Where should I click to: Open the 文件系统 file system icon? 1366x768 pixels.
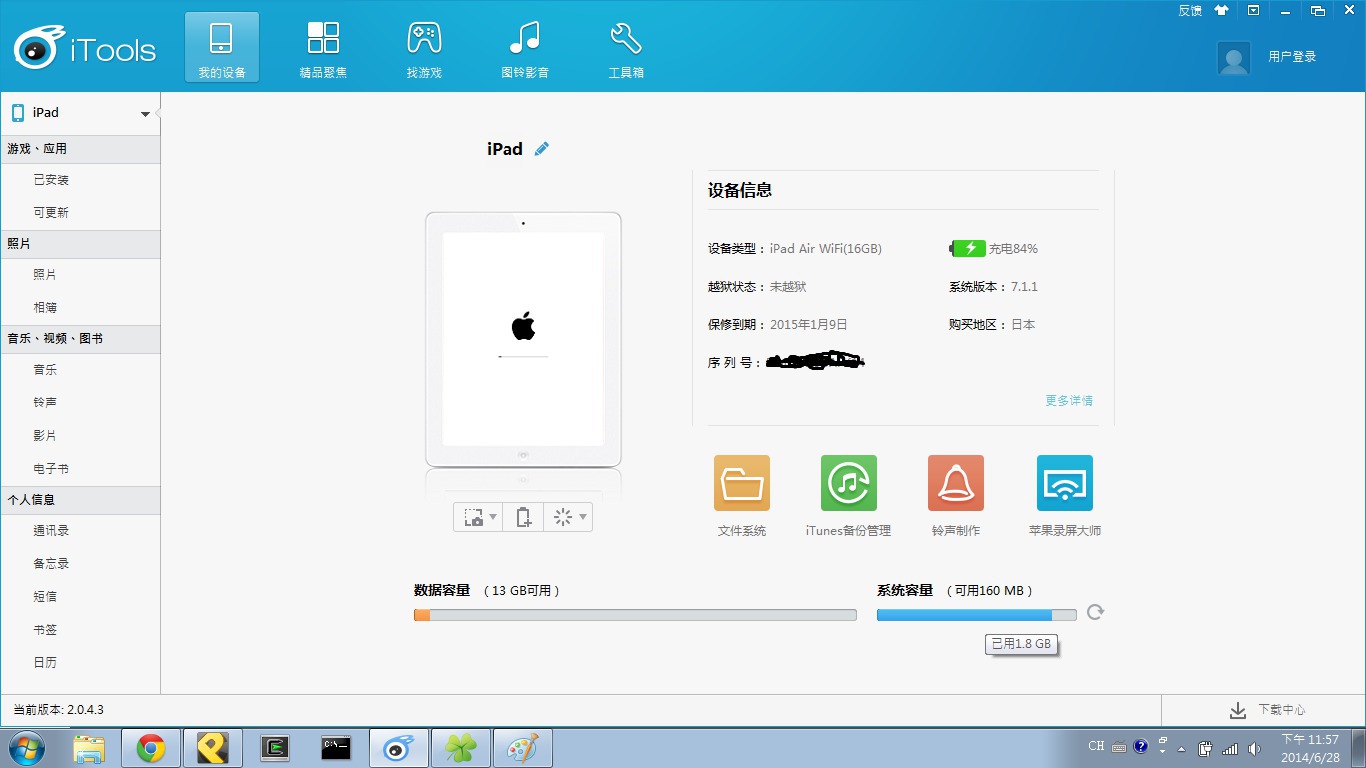(741, 484)
